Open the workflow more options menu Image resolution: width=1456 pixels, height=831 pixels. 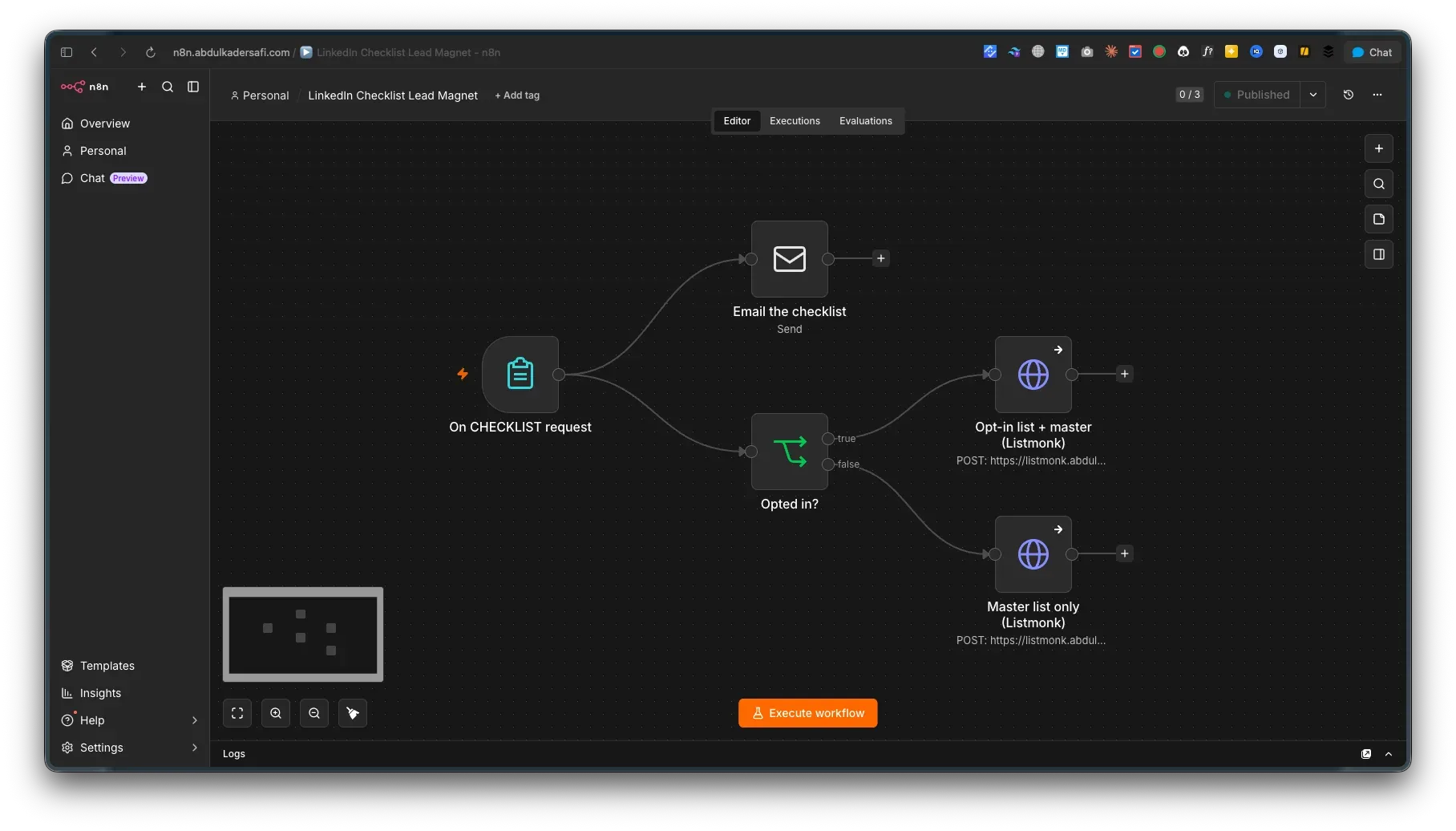point(1377,95)
